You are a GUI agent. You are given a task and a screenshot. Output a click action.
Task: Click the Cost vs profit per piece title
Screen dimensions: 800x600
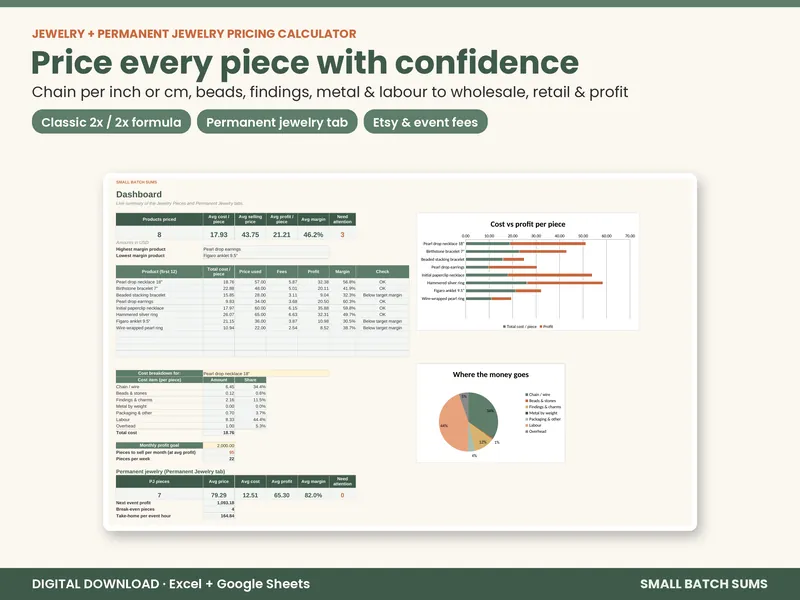tap(528, 224)
